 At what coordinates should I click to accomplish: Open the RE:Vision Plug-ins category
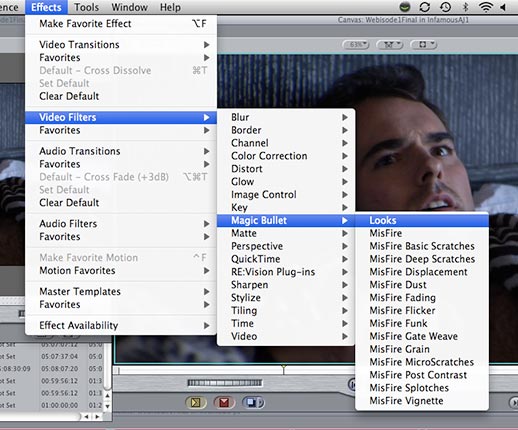point(286,272)
